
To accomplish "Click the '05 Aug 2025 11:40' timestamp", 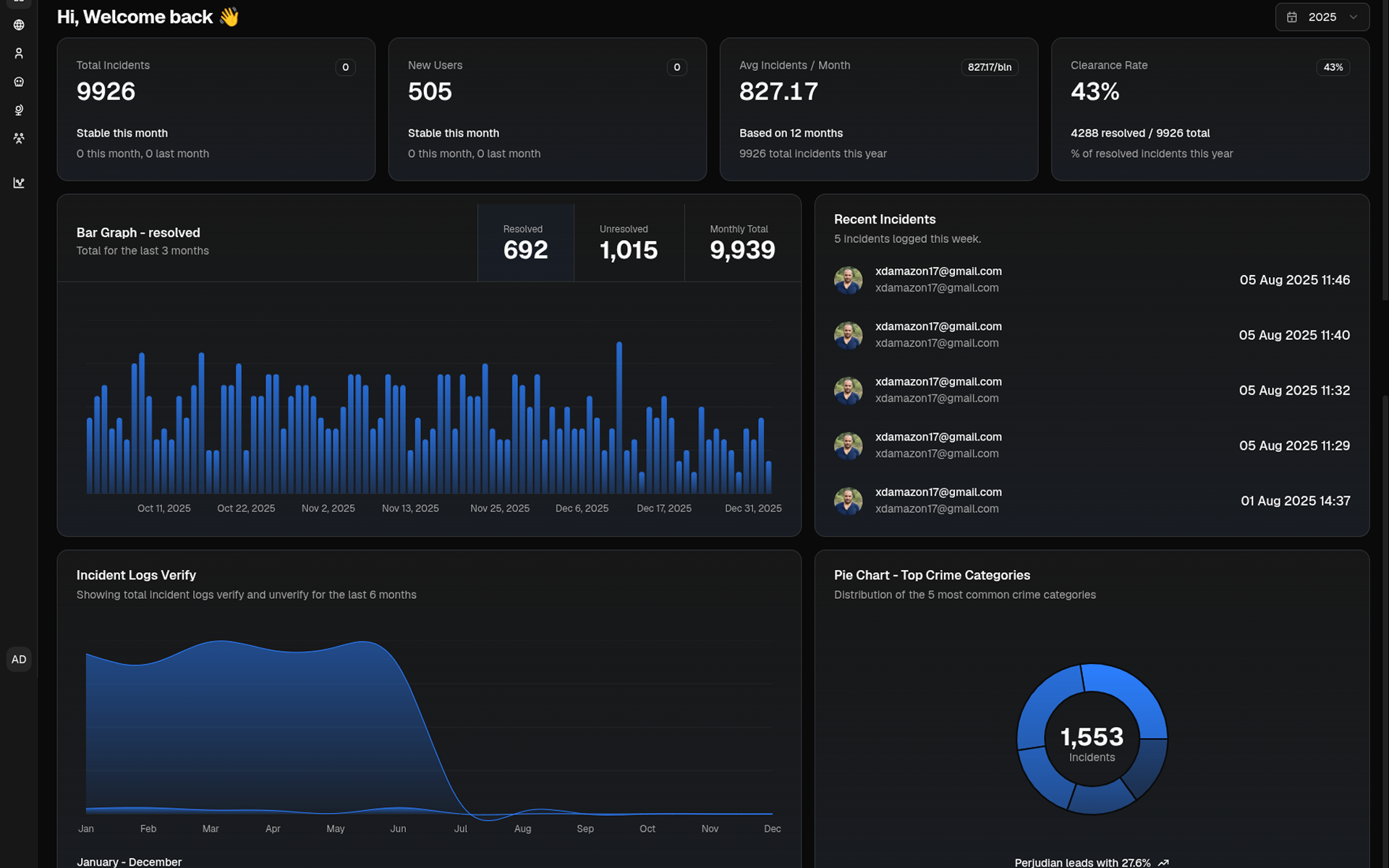I will pos(1294,335).
